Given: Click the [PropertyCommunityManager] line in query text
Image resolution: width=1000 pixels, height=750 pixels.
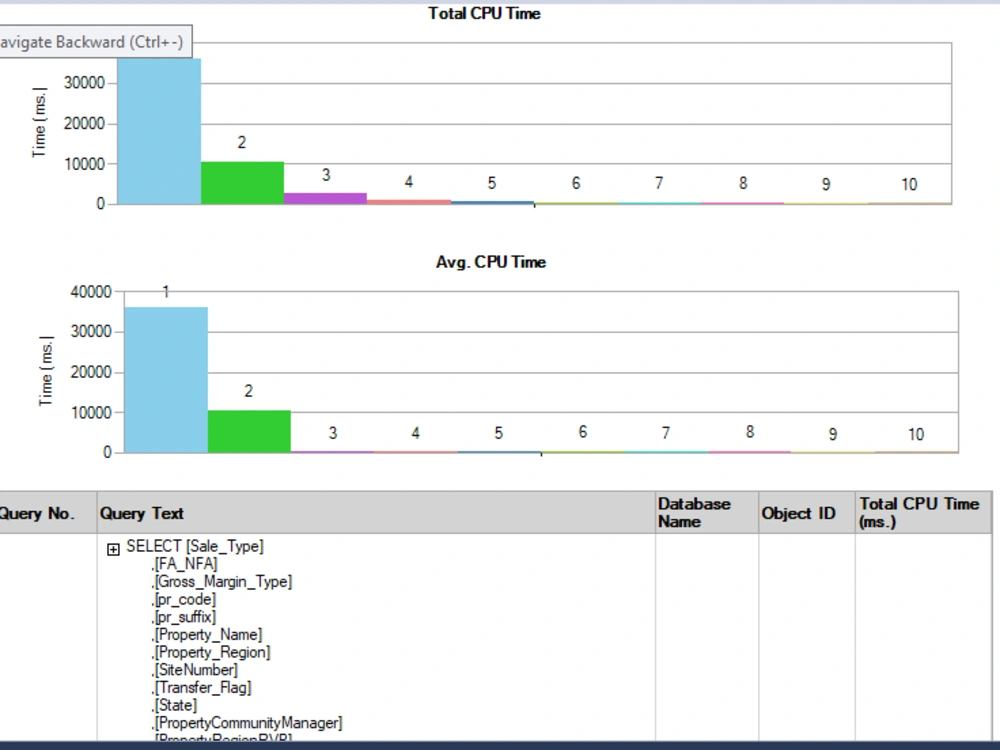Looking at the screenshot, I should coord(247,723).
